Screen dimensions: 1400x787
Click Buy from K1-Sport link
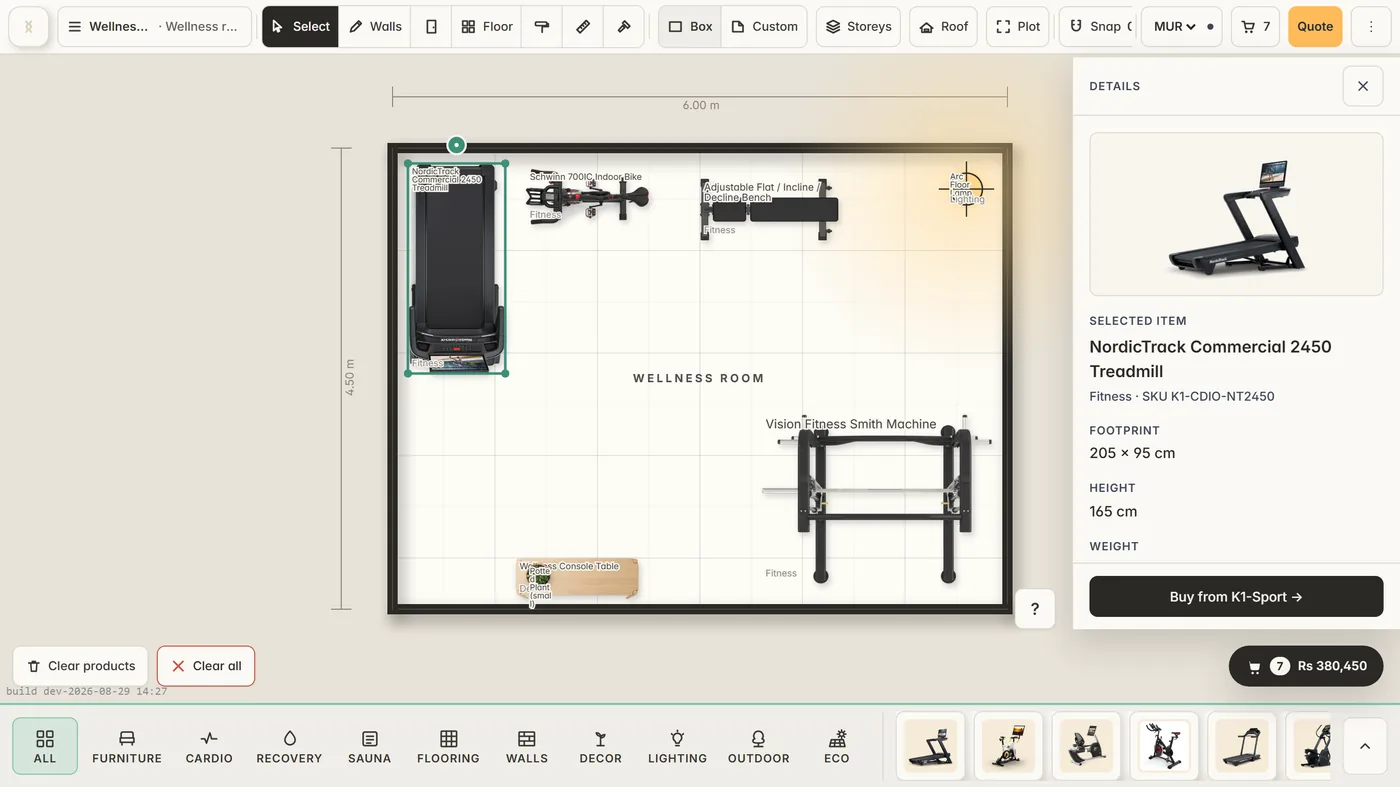(1236, 596)
